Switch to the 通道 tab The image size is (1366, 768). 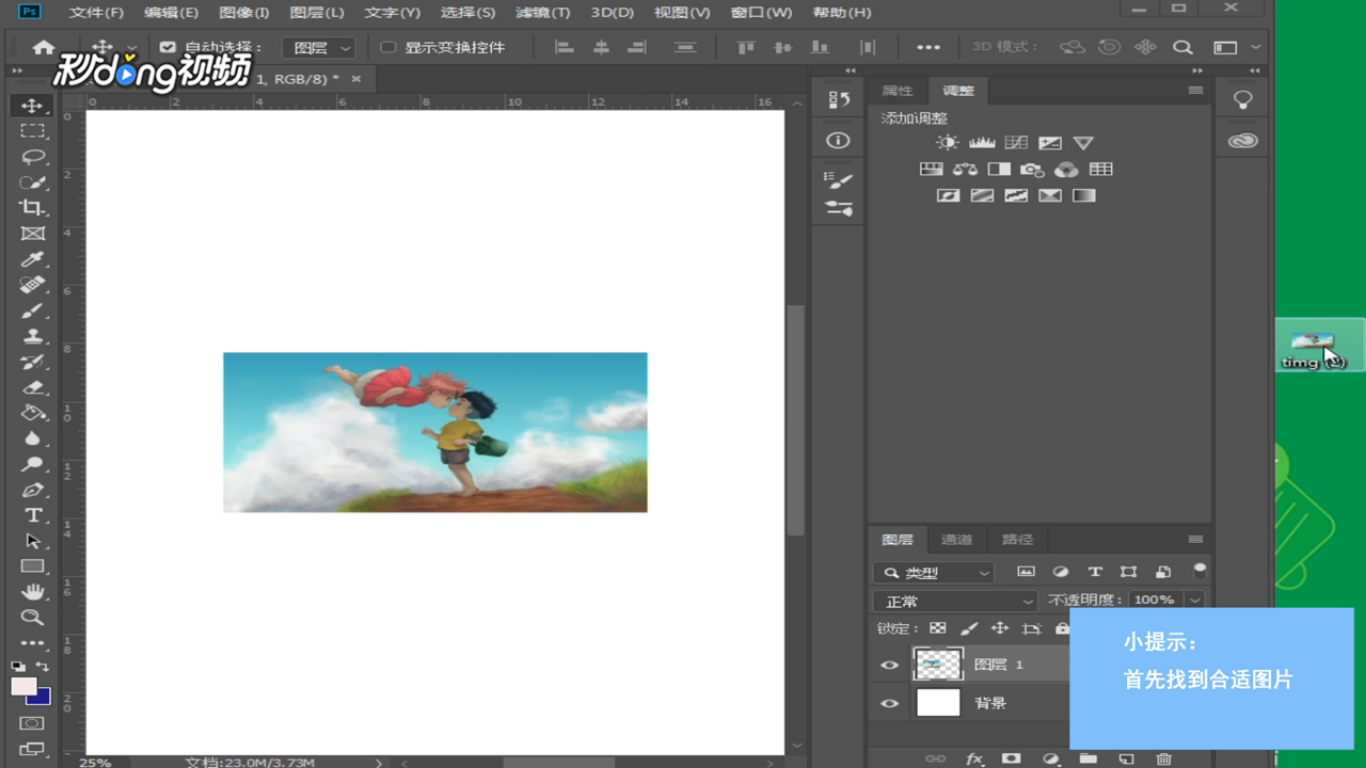coord(956,539)
